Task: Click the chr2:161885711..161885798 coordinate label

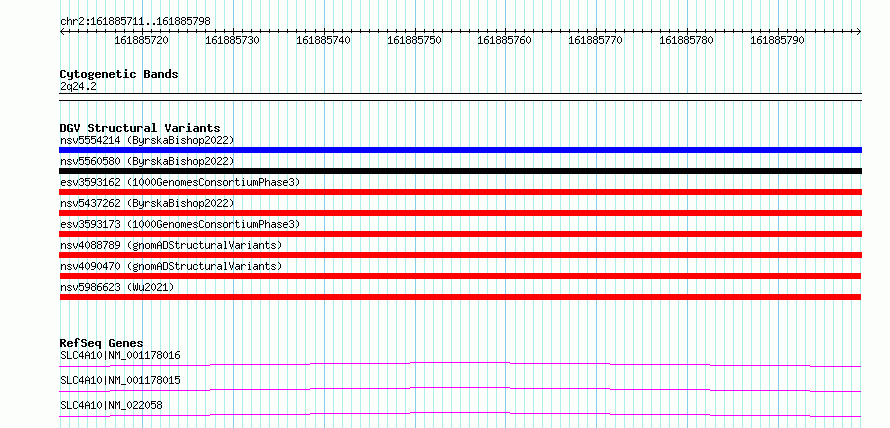Action: pyautogui.click(x=135, y=21)
